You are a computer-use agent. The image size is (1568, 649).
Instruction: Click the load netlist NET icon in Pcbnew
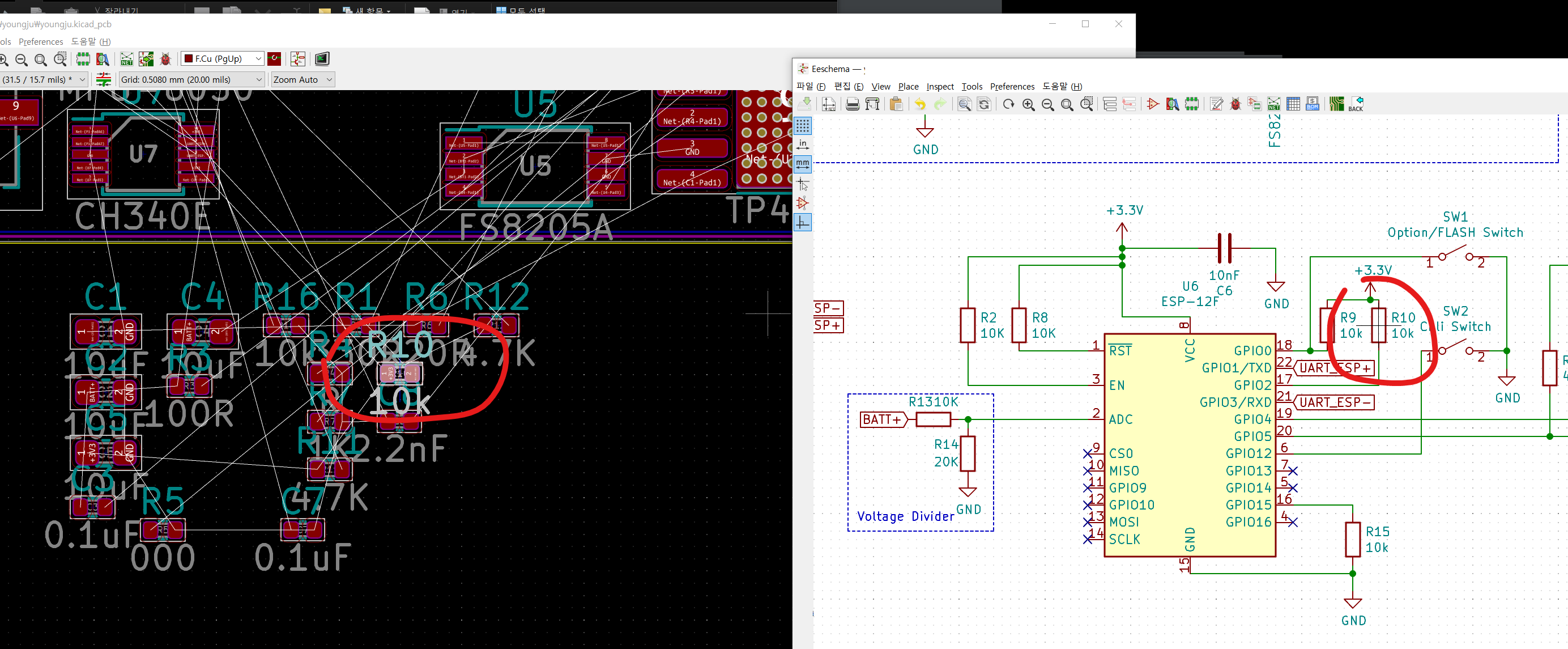[x=127, y=59]
